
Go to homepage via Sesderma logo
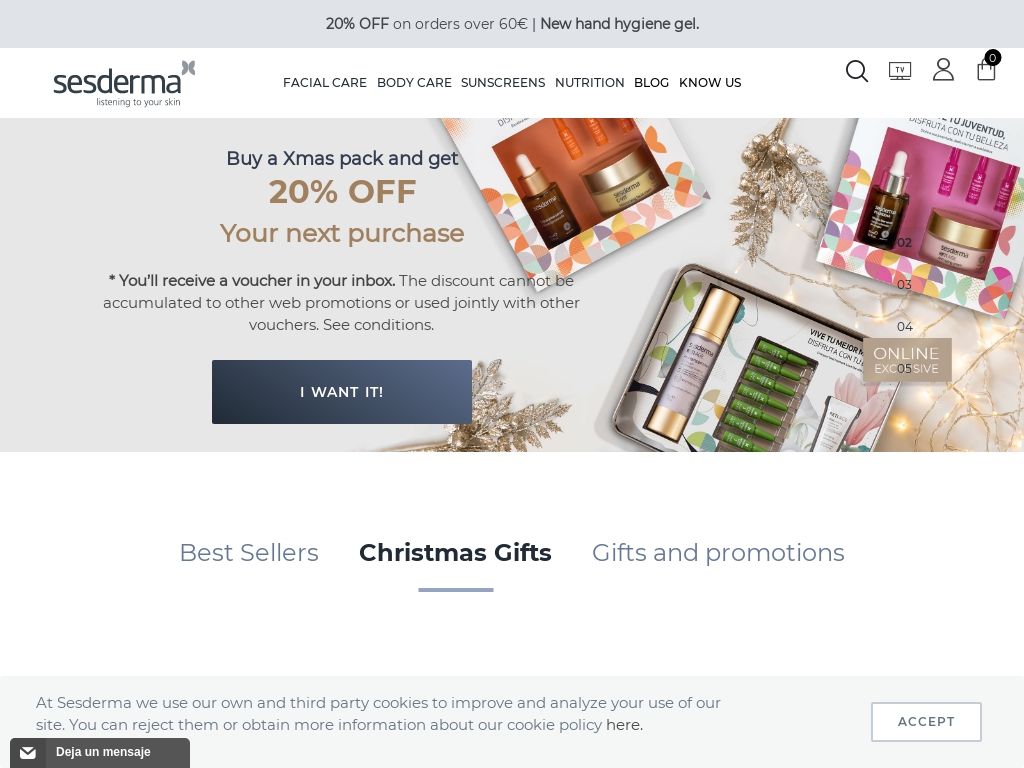point(124,83)
